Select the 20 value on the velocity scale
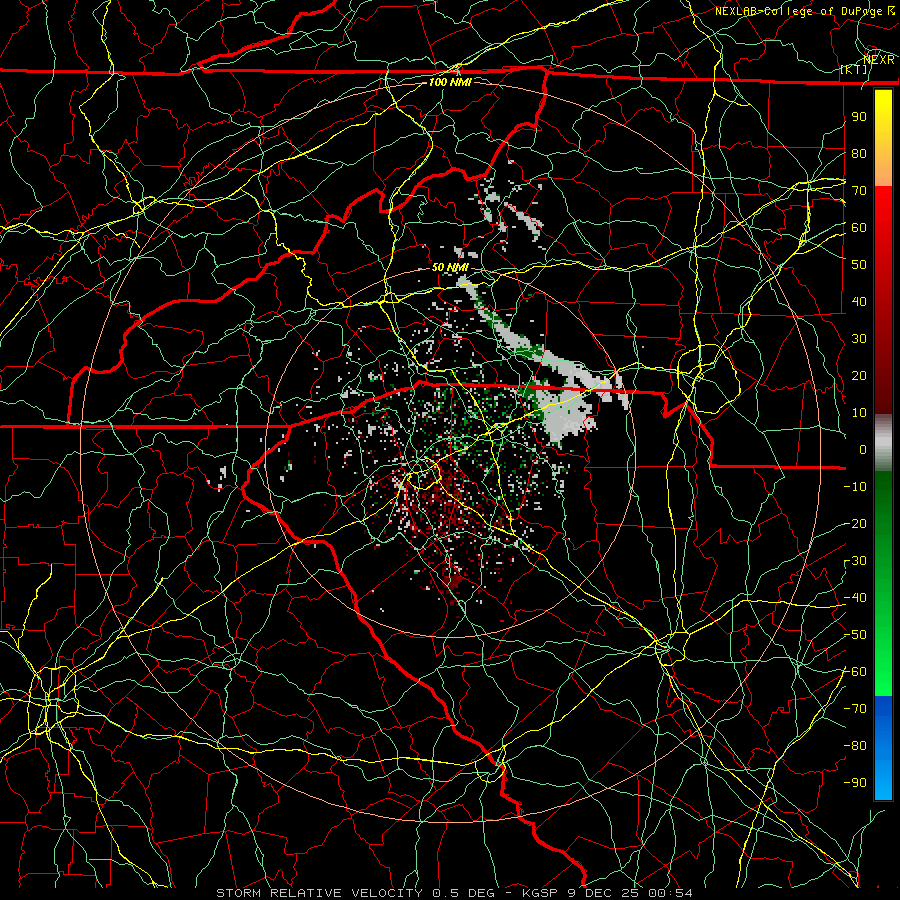Viewport: 900px width, 900px height. coord(859,375)
